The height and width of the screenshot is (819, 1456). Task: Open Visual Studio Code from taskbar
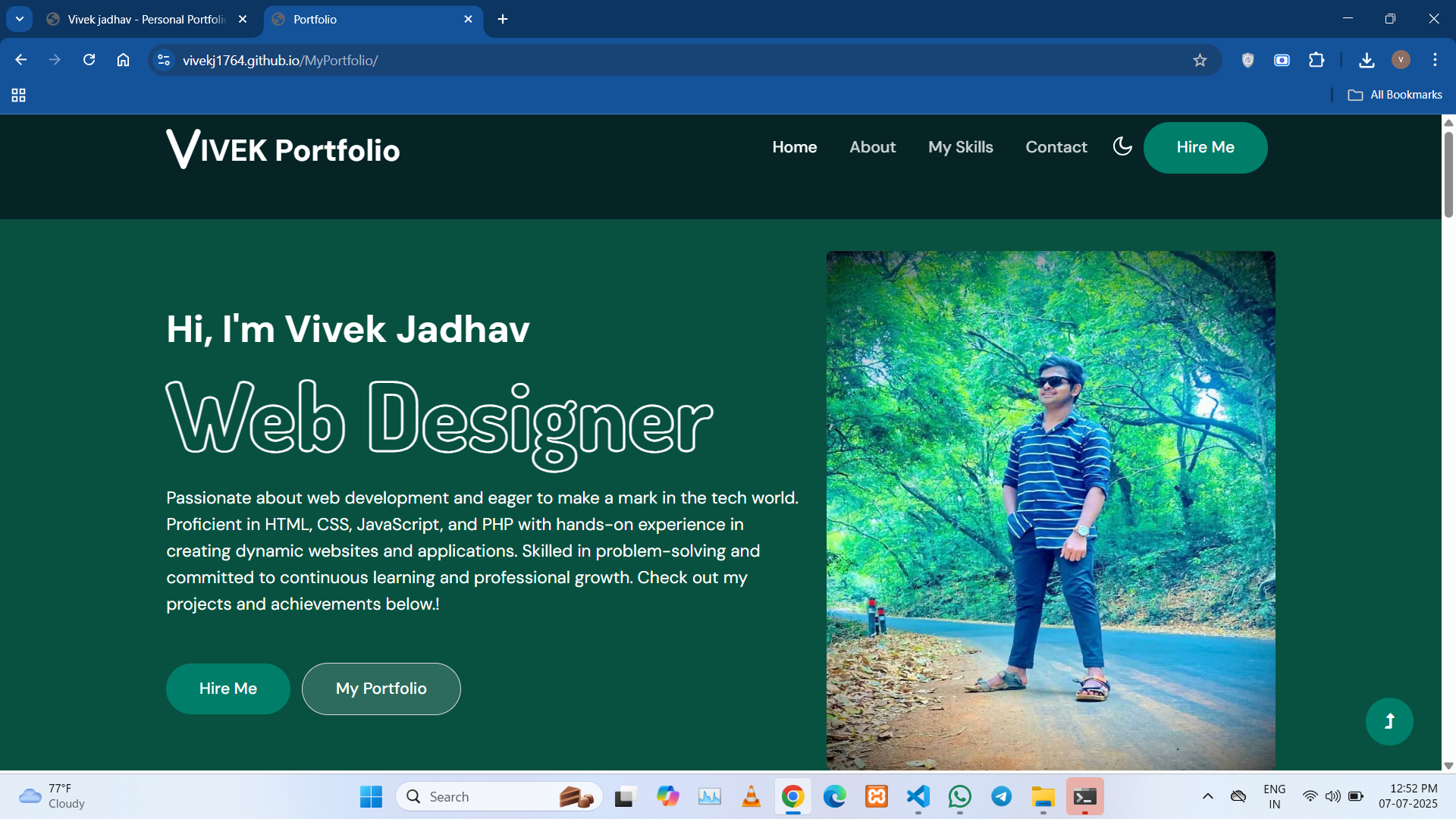918,796
